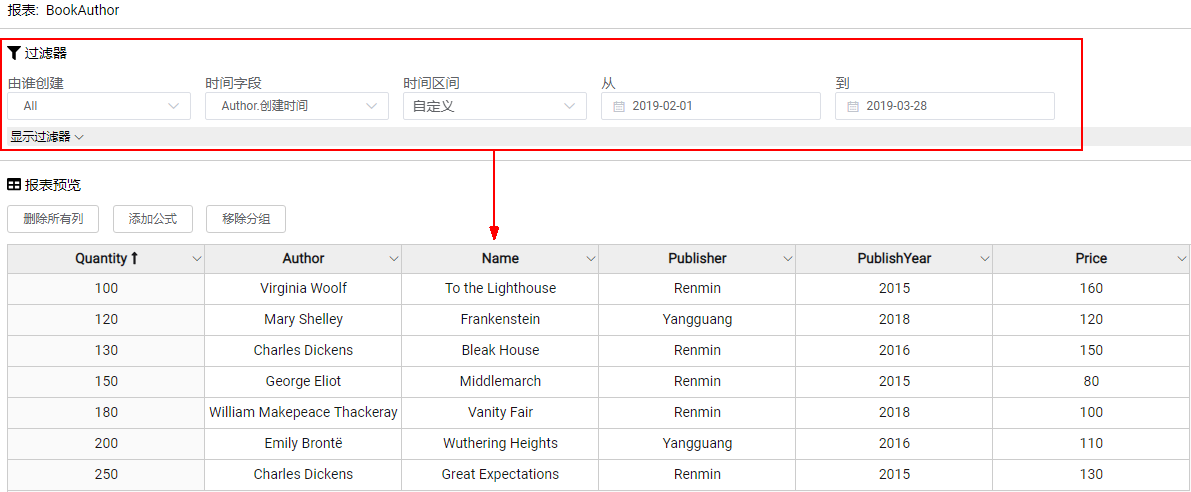Image resolution: width=1191 pixels, height=492 pixels.
Task: Click the 从 date field 2019-02-01
Action: (711, 106)
